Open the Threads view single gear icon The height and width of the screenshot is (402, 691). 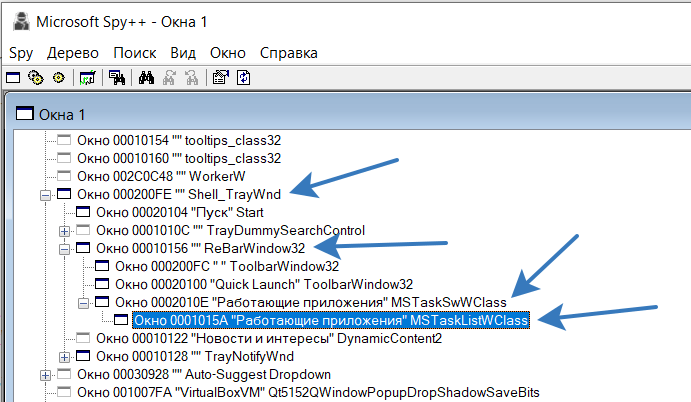point(59,78)
